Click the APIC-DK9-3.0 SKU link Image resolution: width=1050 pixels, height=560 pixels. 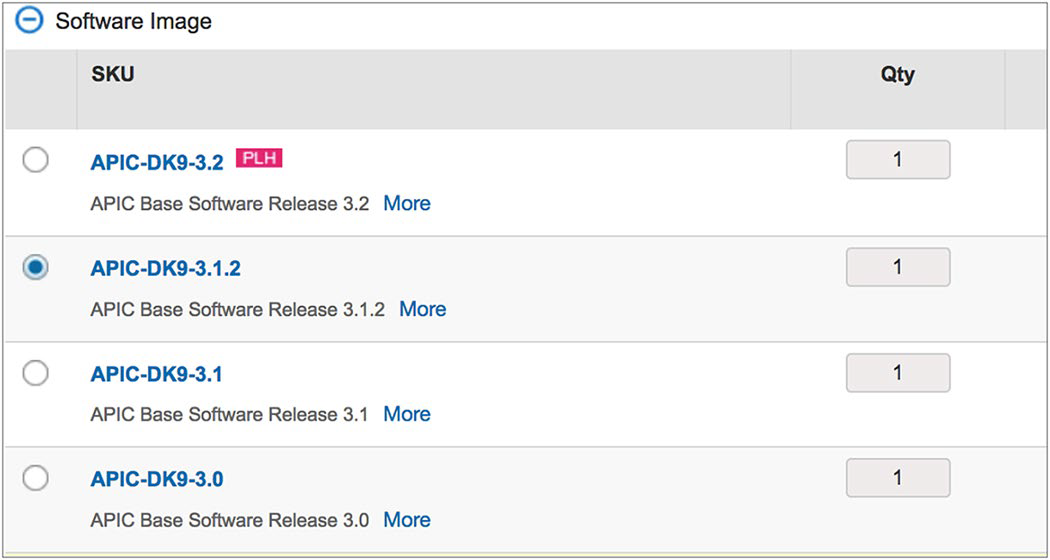[156, 480]
